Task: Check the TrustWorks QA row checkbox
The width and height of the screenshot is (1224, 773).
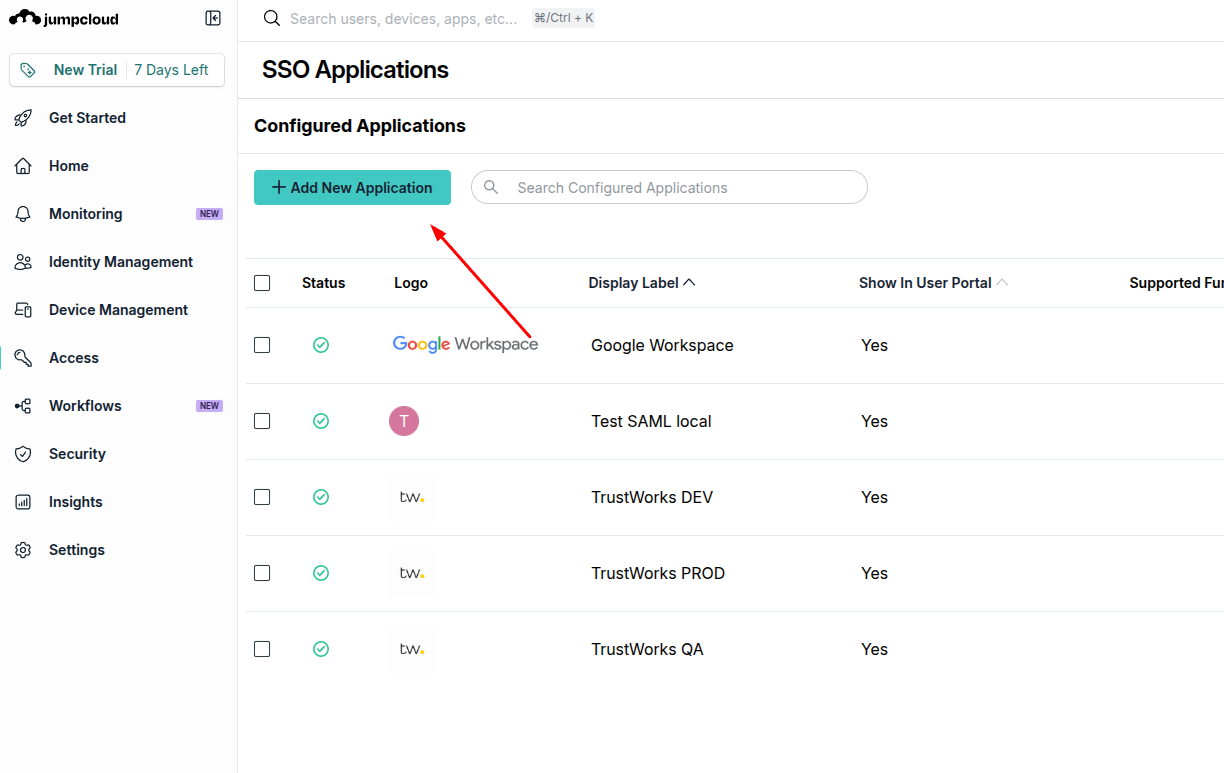Action: pos(262,649)
